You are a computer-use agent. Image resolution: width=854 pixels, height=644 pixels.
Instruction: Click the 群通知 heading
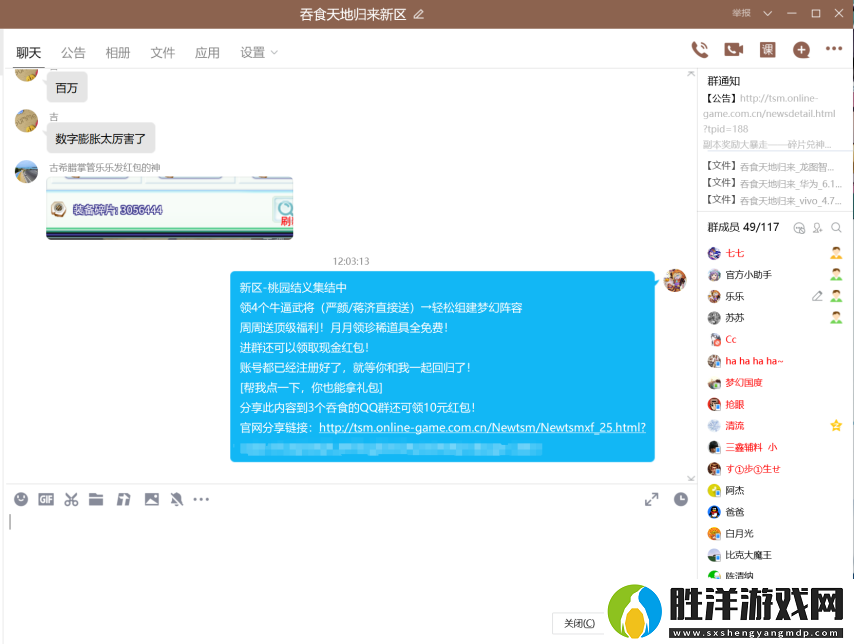[x=723, y=81]
